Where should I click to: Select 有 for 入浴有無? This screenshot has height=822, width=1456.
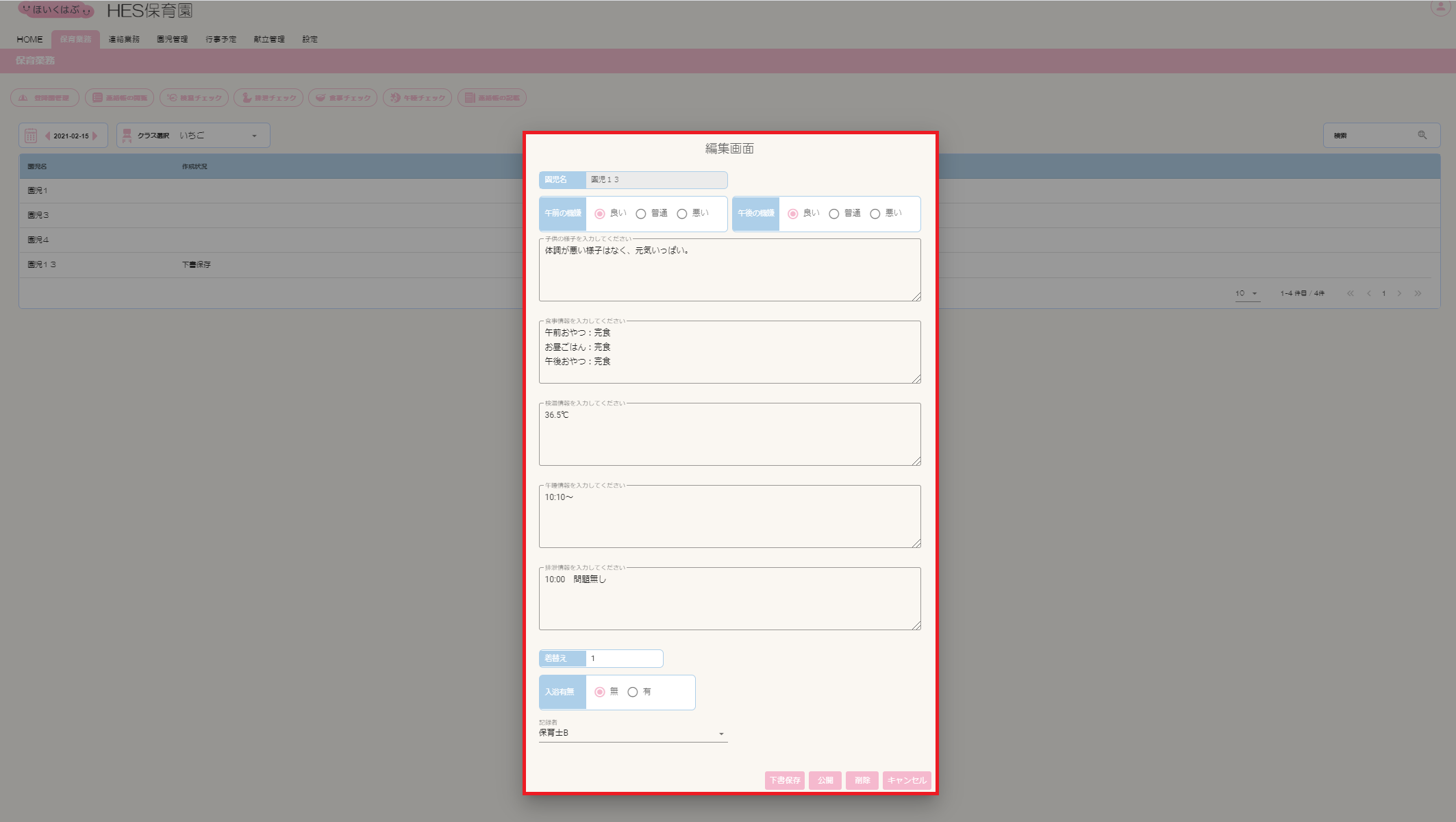pos(633,692)
